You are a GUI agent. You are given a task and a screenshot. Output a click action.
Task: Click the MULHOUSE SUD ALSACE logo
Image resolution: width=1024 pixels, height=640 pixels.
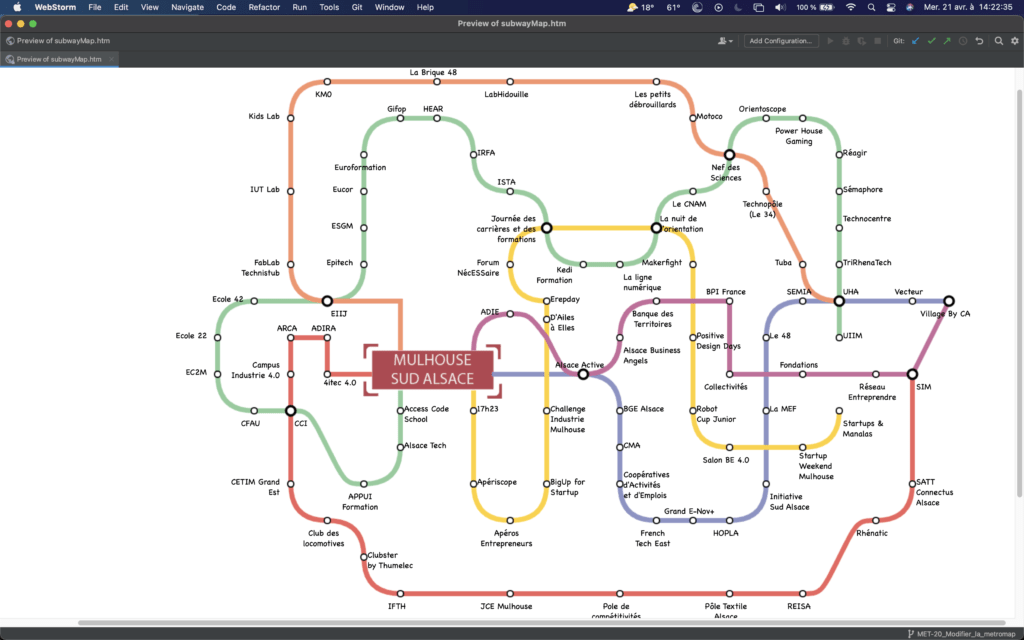coord(432,370)
